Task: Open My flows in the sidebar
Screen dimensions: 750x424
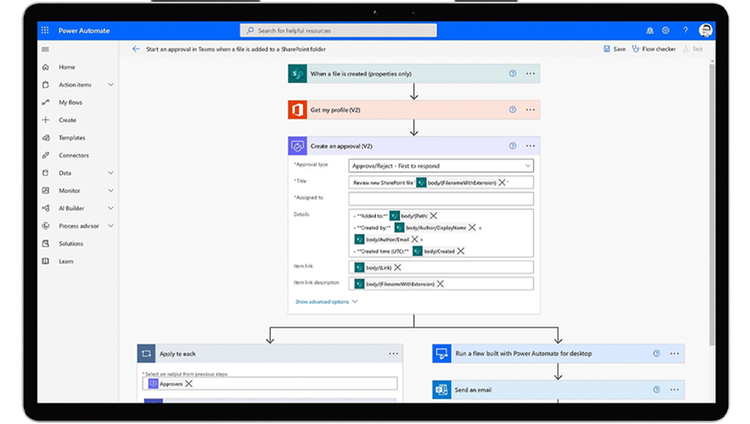Action: 70,102
